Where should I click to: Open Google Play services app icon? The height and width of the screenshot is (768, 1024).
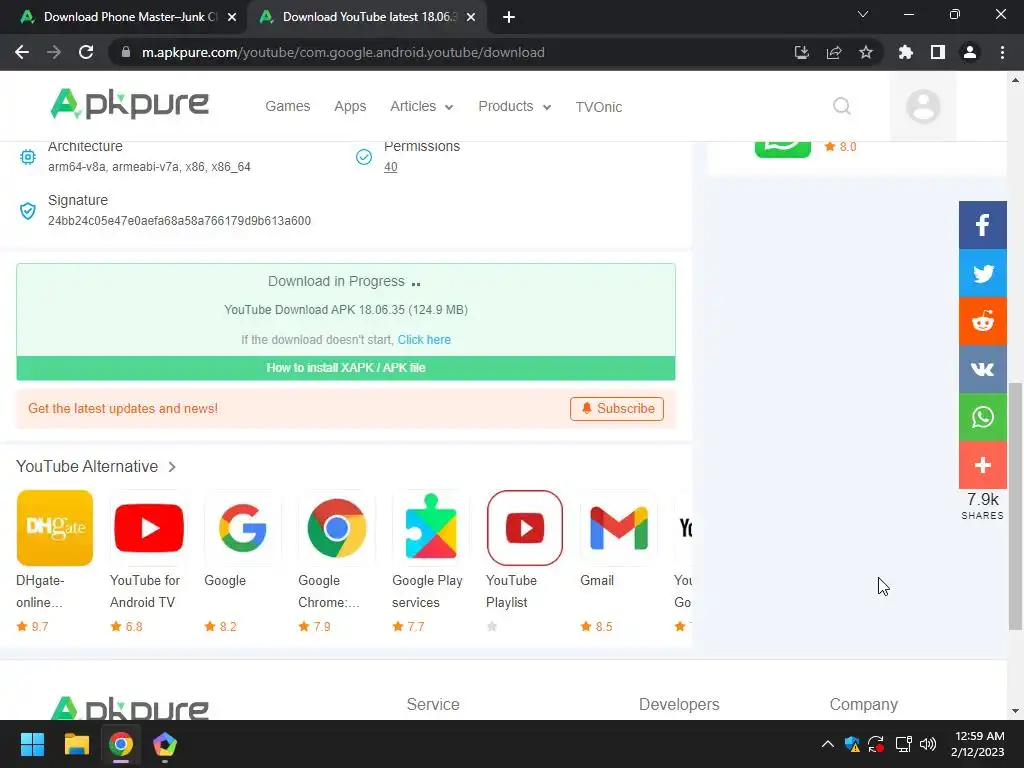pos(430,528)
